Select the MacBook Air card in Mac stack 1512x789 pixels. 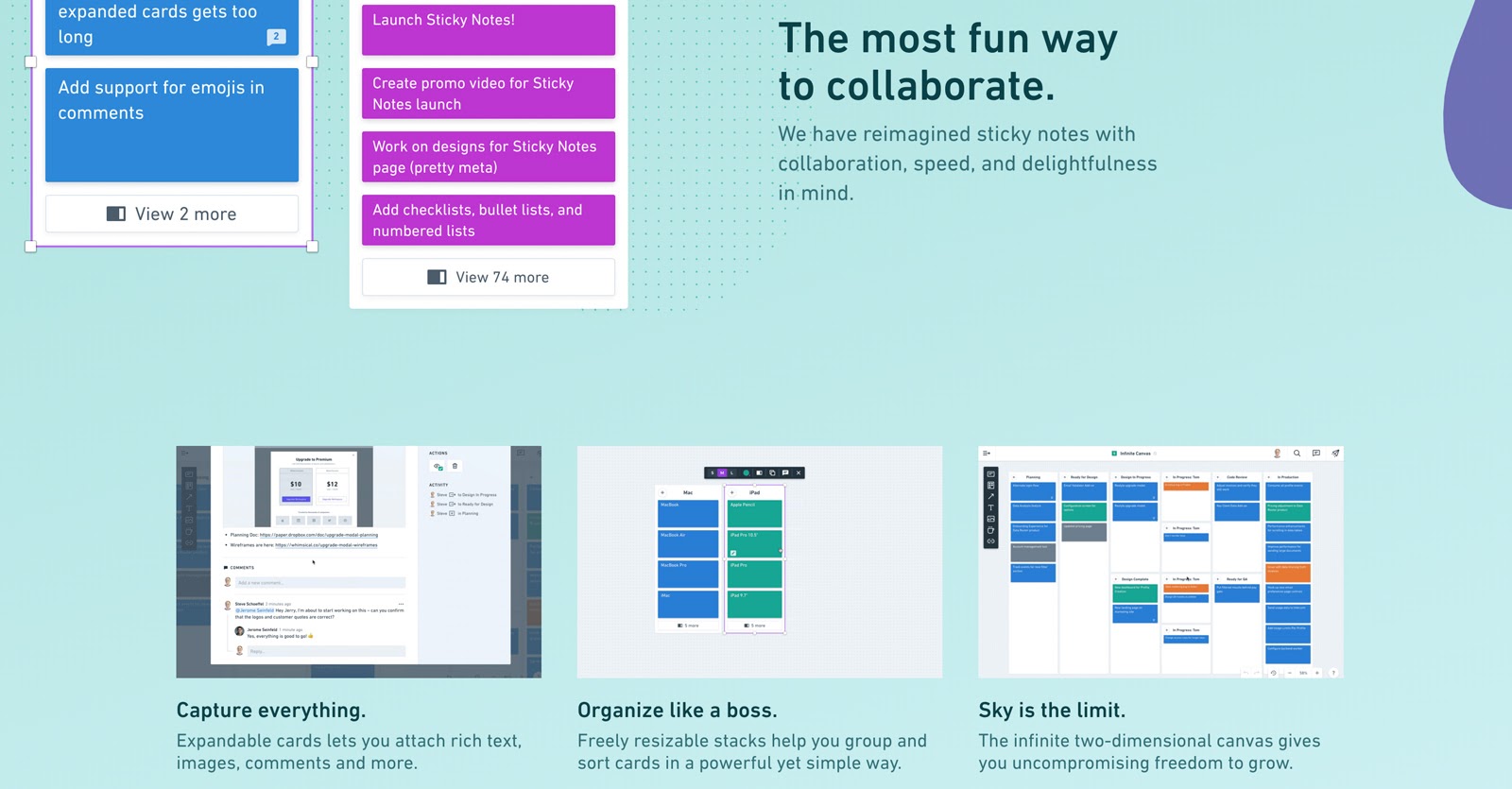pos(688,543)
